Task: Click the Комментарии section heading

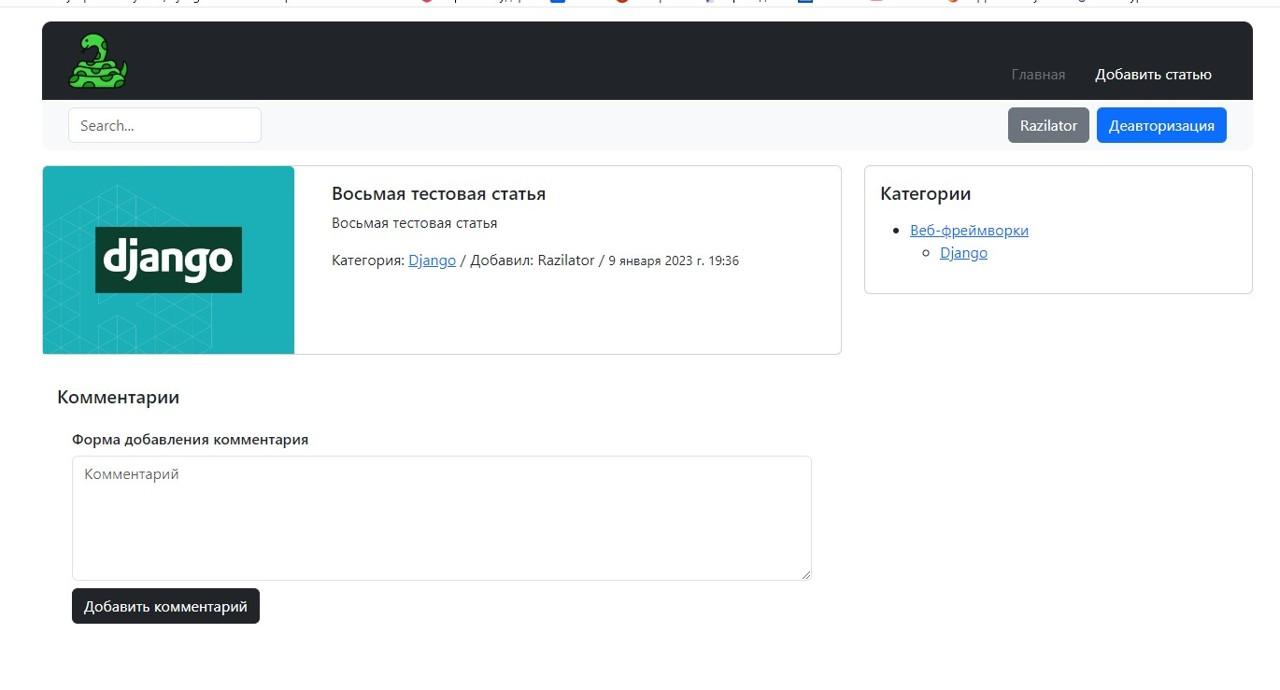Action: tap(118, 397)
